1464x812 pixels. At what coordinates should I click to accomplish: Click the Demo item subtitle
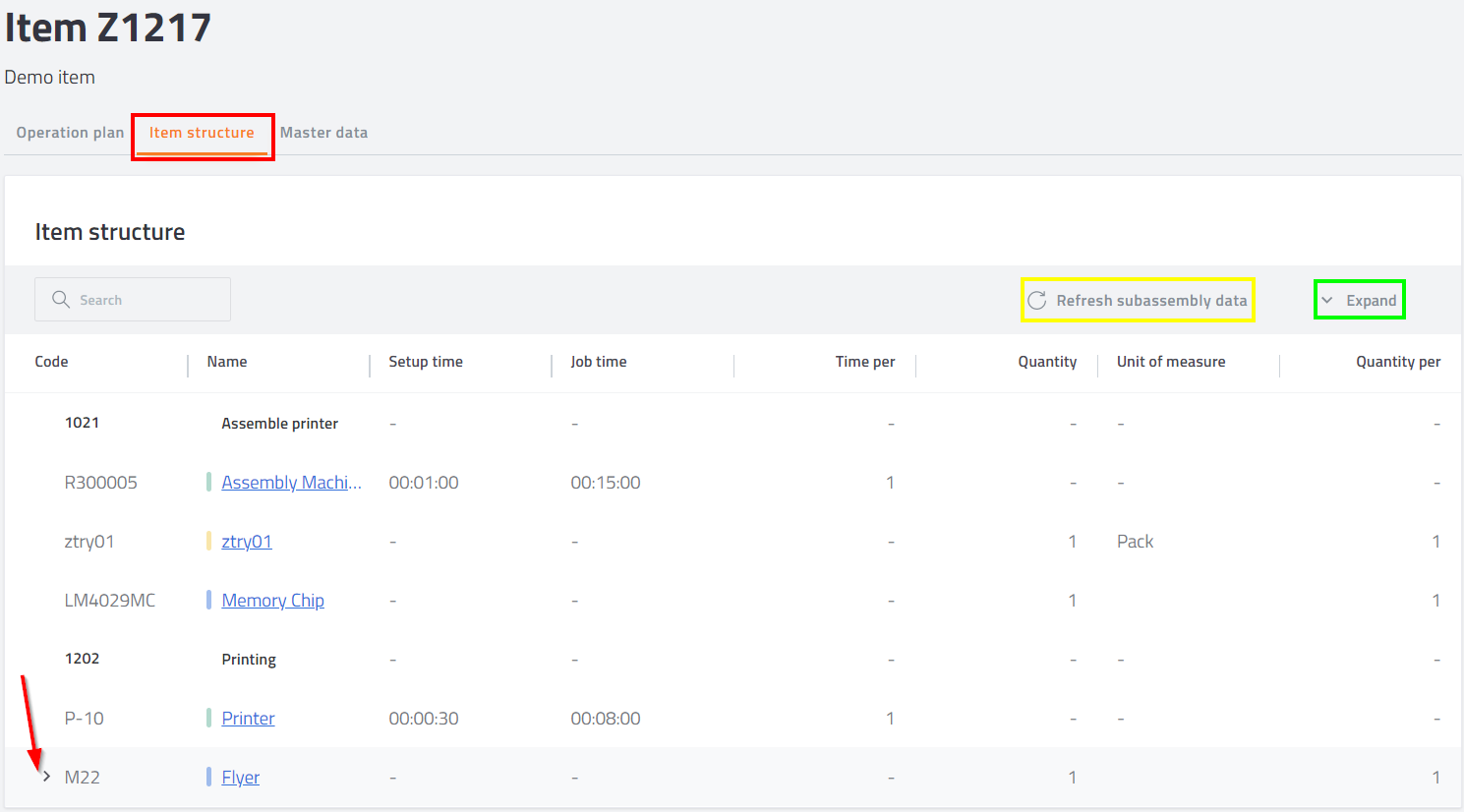pos(50,77)
